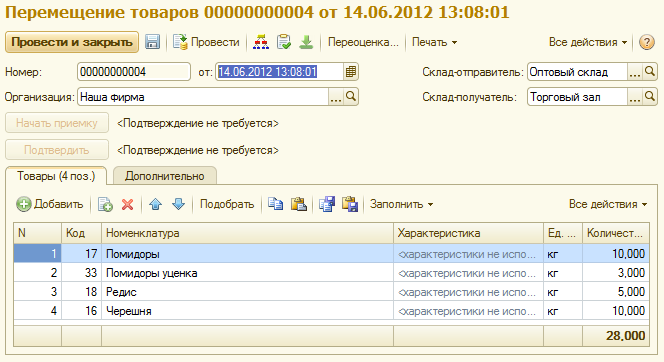
Task: Click the save document floppy disk icon
Action: point(152,42)
